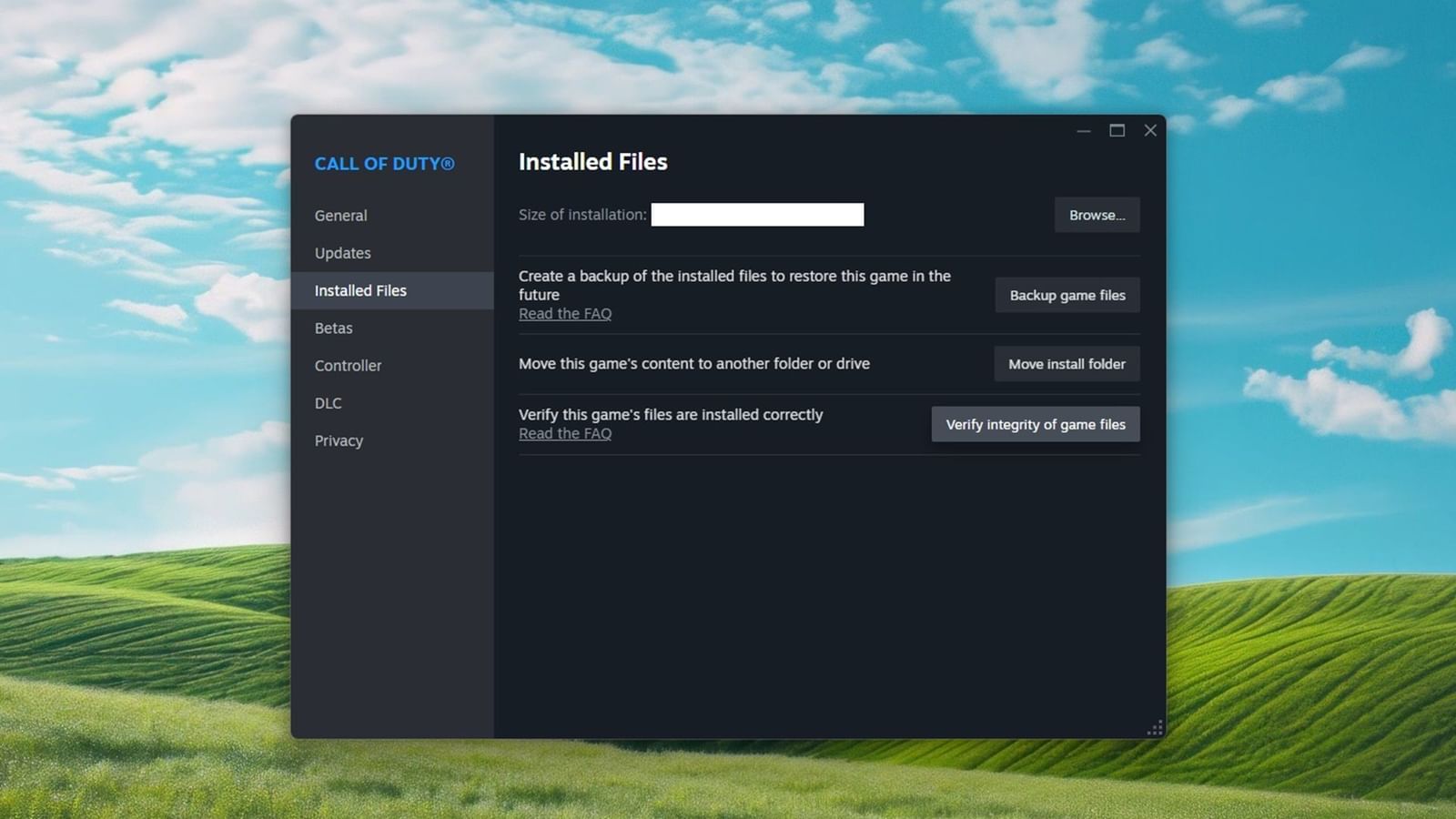This screenshot has width=1456, height=819.
Task: Click the resize grip in bottom-right corner
Action: coord(1155,726)
